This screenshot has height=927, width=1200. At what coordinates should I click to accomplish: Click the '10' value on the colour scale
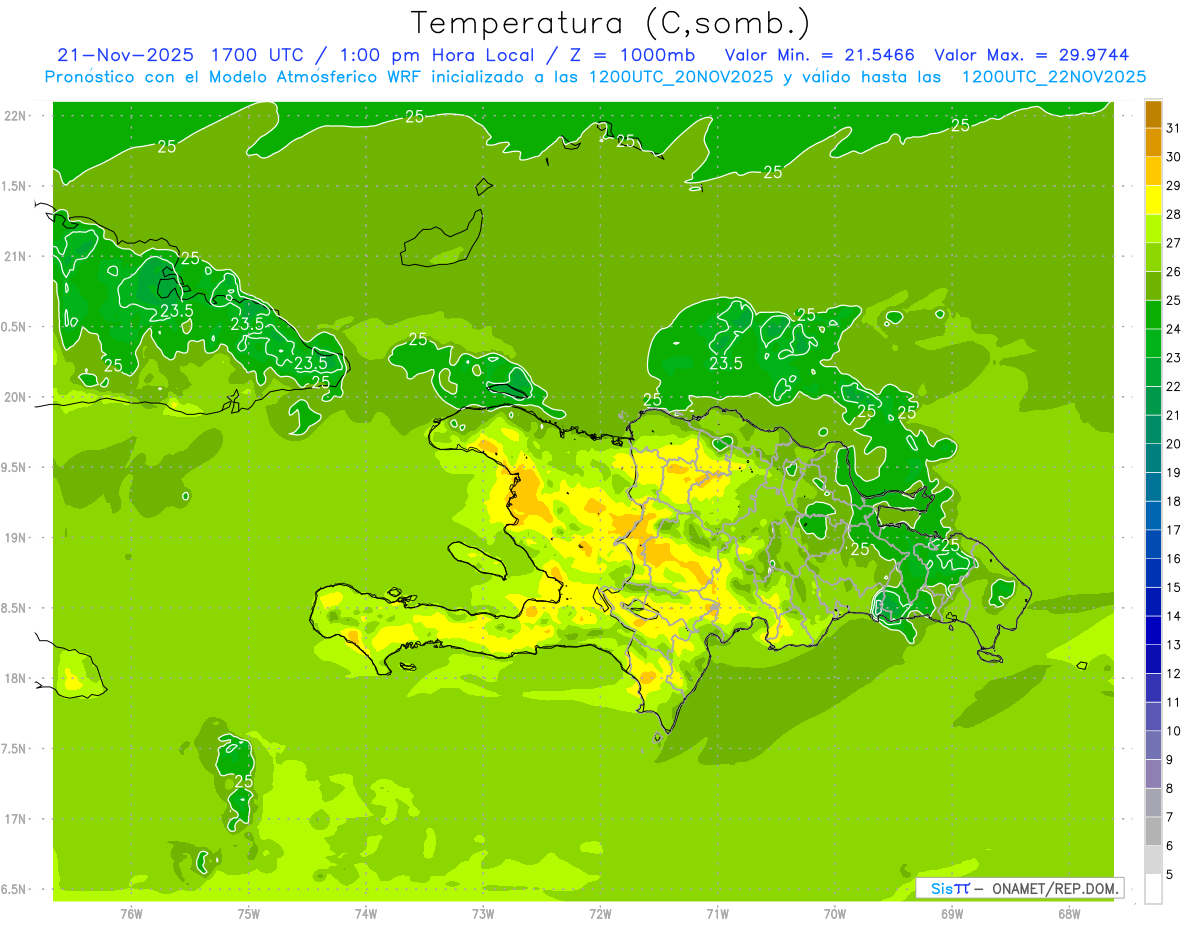tap(1174, 731)
